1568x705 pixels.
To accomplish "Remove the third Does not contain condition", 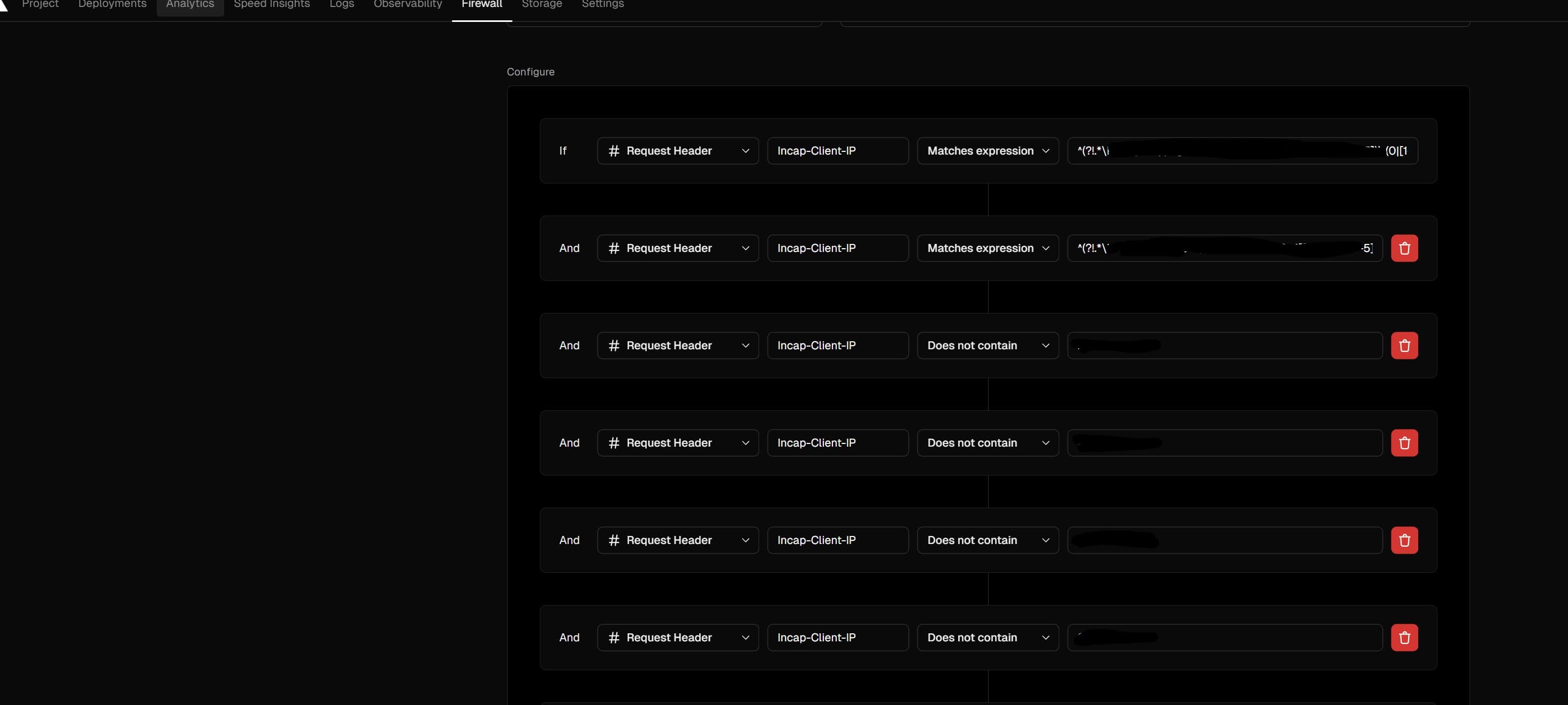I will 1404,540.
